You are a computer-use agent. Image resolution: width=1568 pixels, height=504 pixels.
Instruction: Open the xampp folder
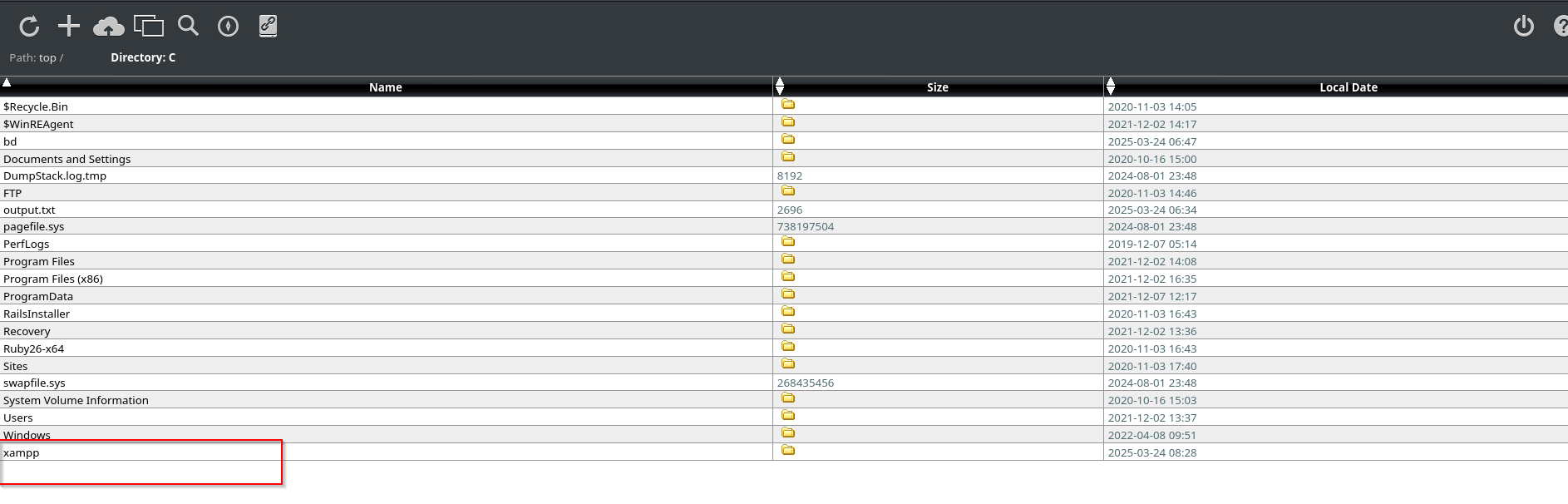click(x=22, y=453)
